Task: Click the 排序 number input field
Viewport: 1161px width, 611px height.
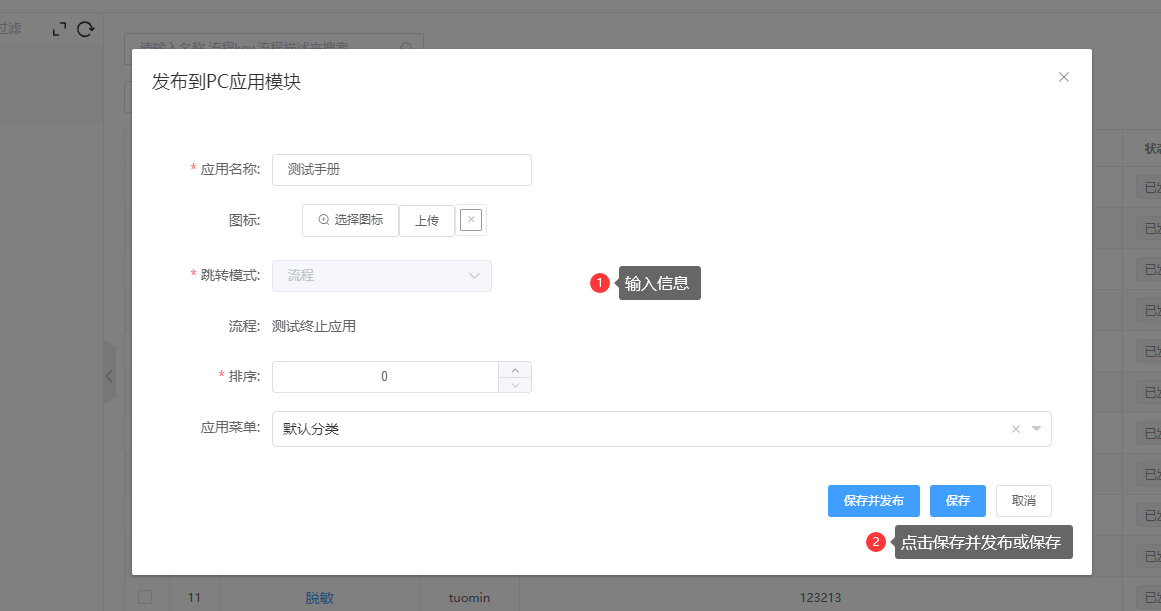Action: click(385, 377)
